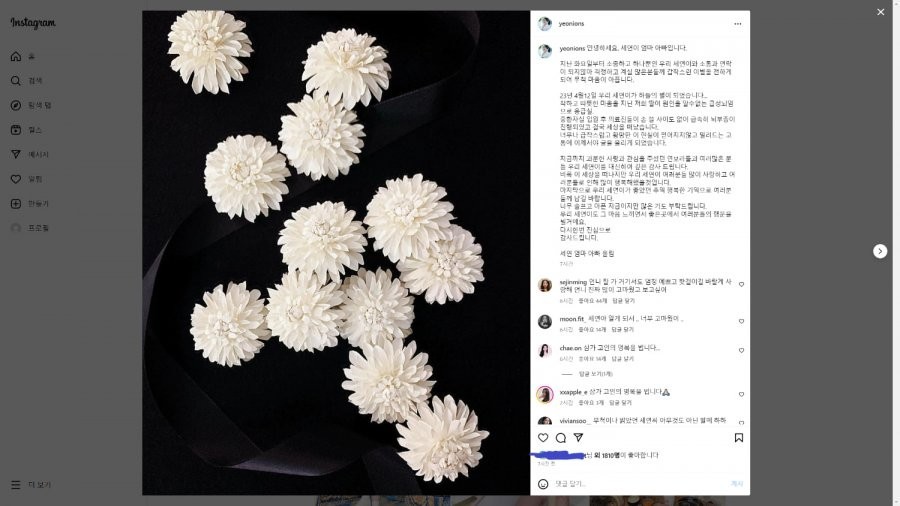Open Reels icon in the sidebar
This screenshot has width=900, height=506.
15,130
